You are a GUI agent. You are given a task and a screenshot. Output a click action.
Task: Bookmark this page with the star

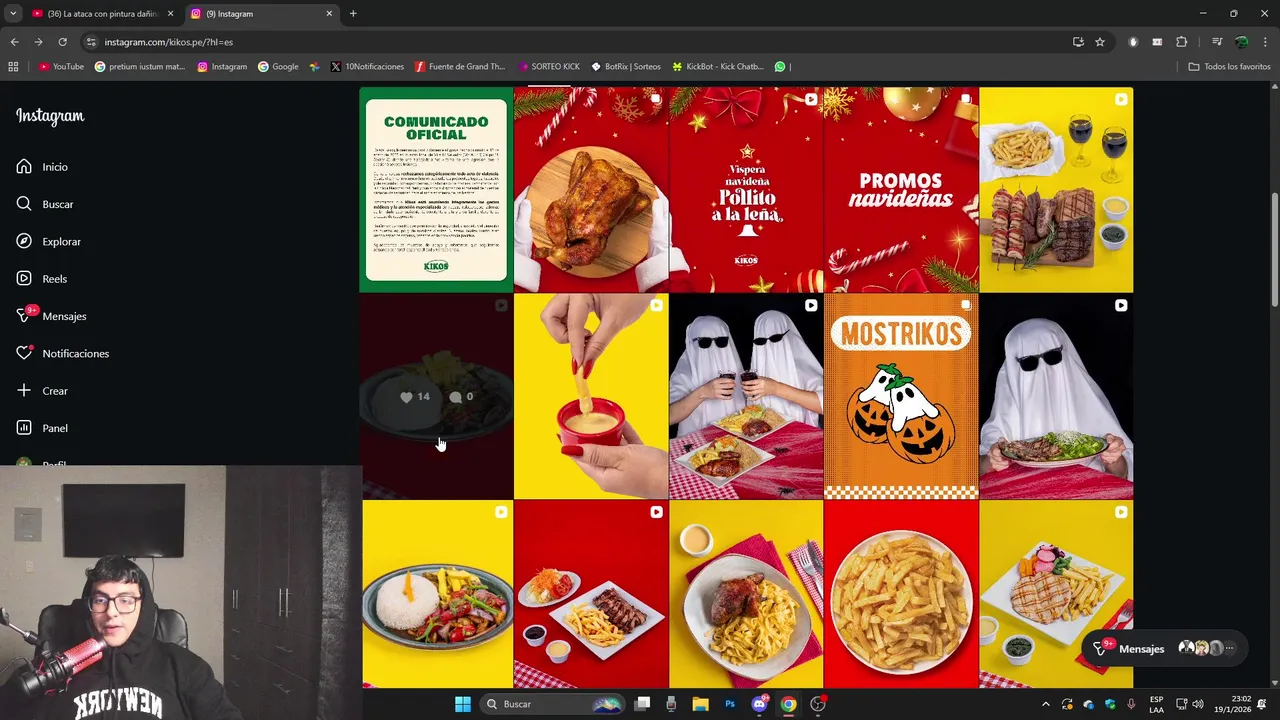(1100, 42)
